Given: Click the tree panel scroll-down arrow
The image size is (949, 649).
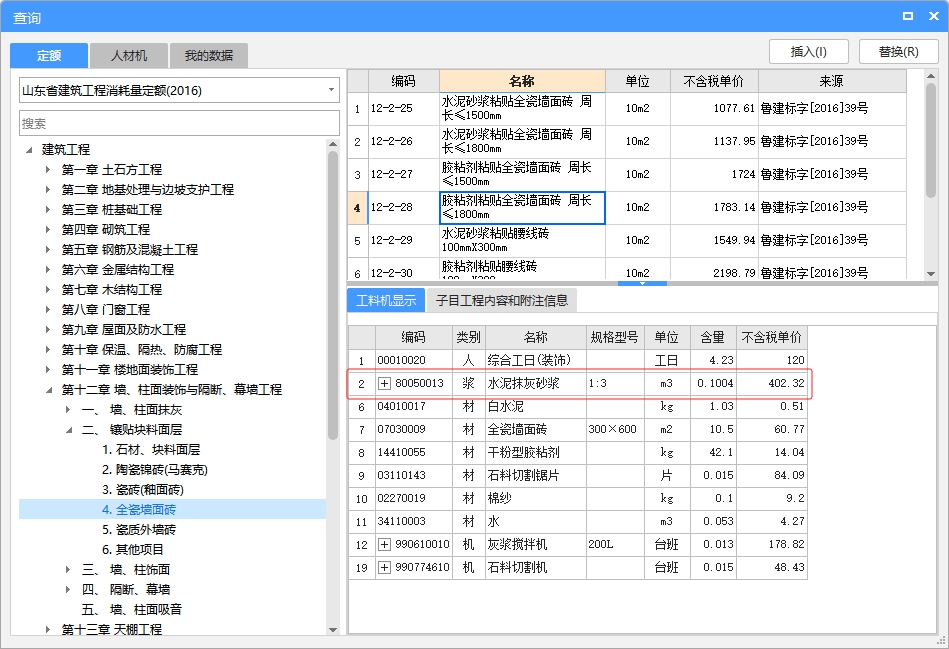Looking at the screenshot, I should 333,630.
